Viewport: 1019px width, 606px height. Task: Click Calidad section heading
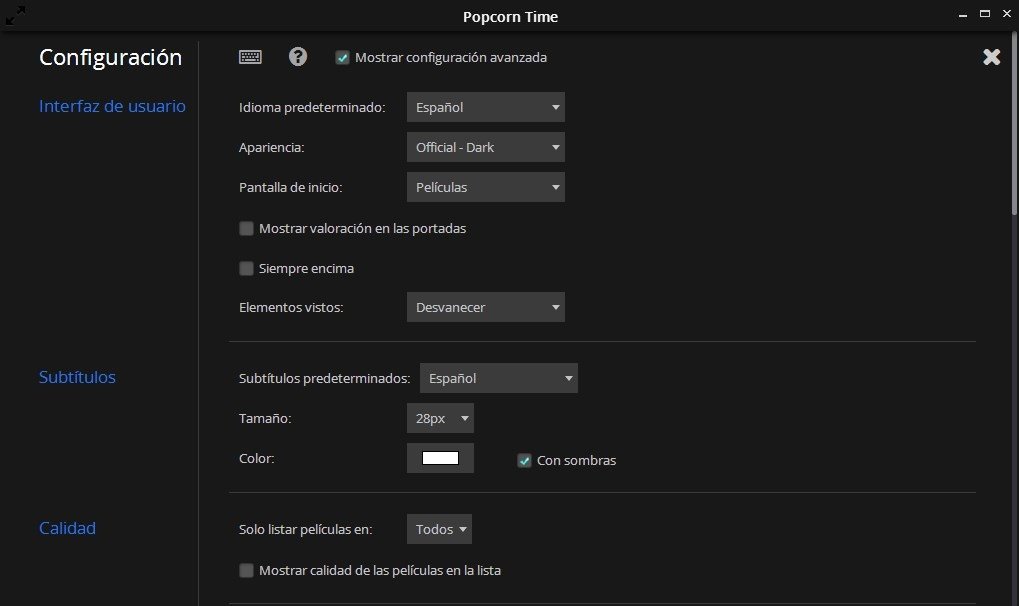point(68,528)
